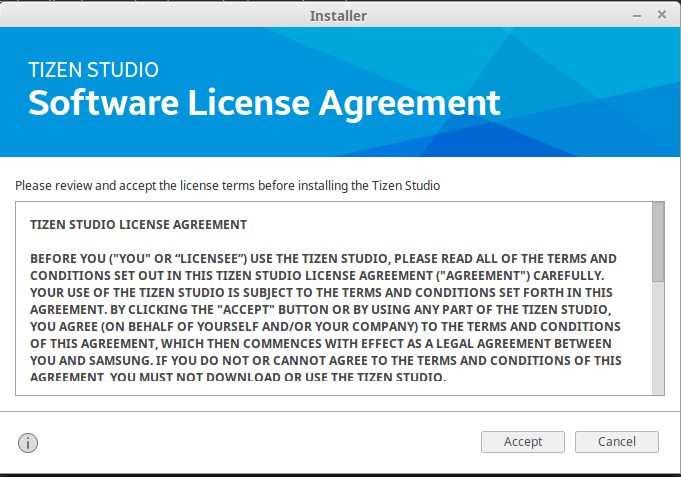
Task: Click the line starting 'AGREEMENT. BY CLICKING THE "ACCEPT"'
Action: point(321,310)
